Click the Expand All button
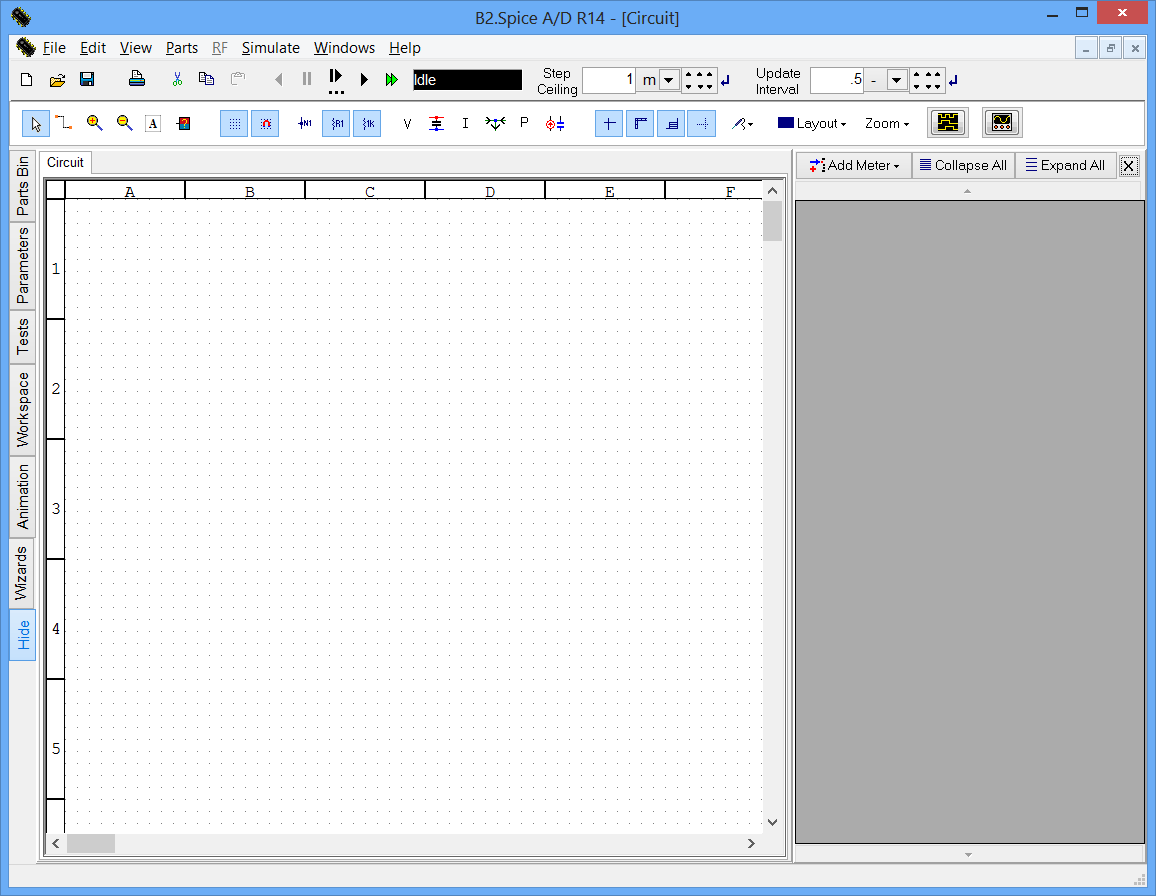This screenshot has height=896, width=1156. pos(1065,166)
